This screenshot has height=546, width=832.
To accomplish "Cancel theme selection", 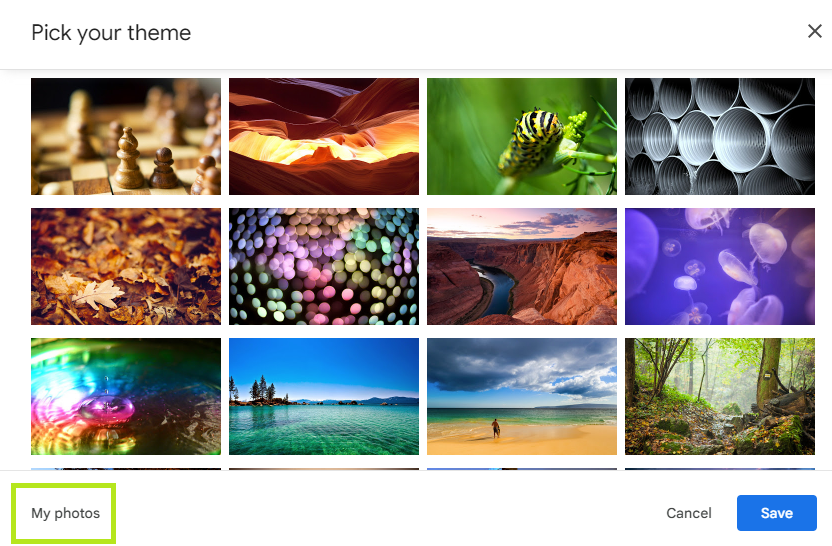I will 689,513.
